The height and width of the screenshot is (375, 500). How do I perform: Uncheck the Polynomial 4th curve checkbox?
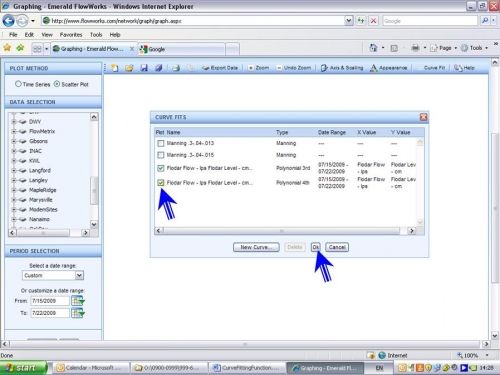point(161,183)
